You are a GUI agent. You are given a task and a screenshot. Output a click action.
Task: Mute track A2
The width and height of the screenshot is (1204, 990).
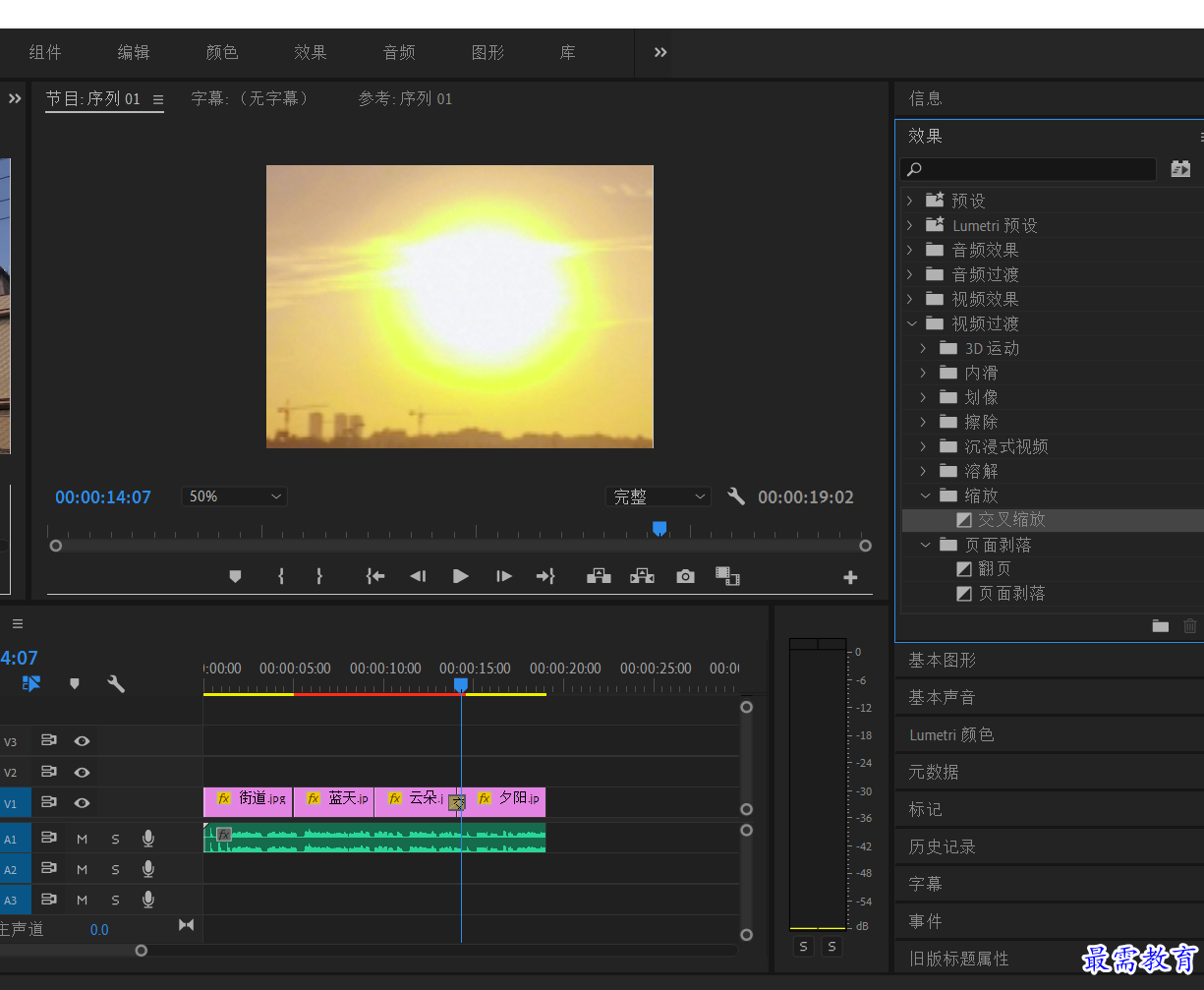[x=83, y=869]
